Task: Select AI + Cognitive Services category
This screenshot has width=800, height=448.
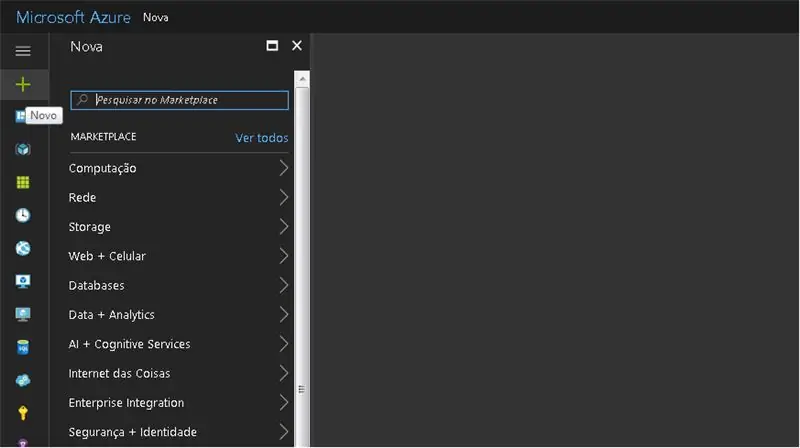Action: [x=179, y=344]
